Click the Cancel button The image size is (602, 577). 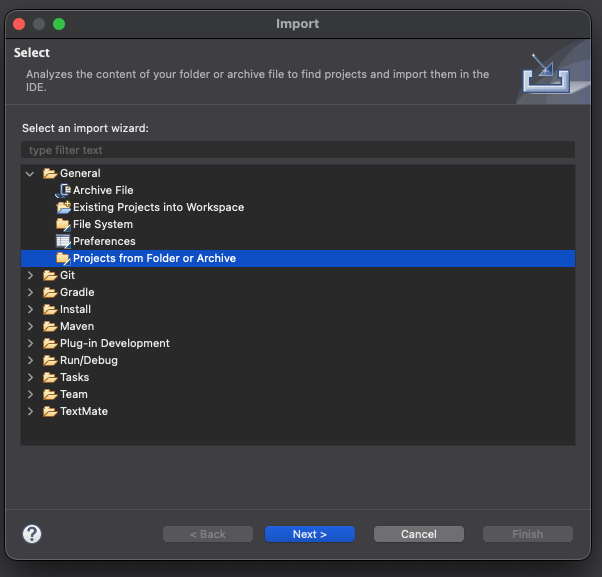[x=419, y=534]
